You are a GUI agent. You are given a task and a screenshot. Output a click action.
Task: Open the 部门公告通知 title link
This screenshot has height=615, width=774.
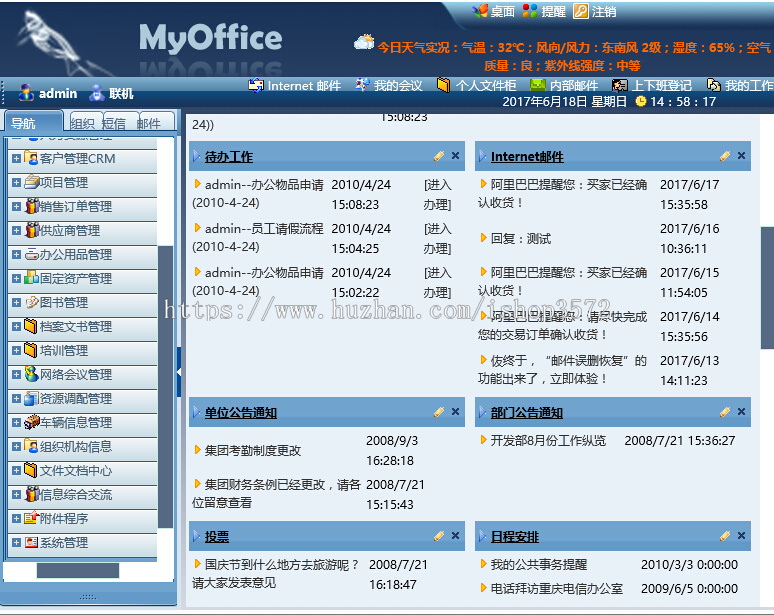[526, 413]
